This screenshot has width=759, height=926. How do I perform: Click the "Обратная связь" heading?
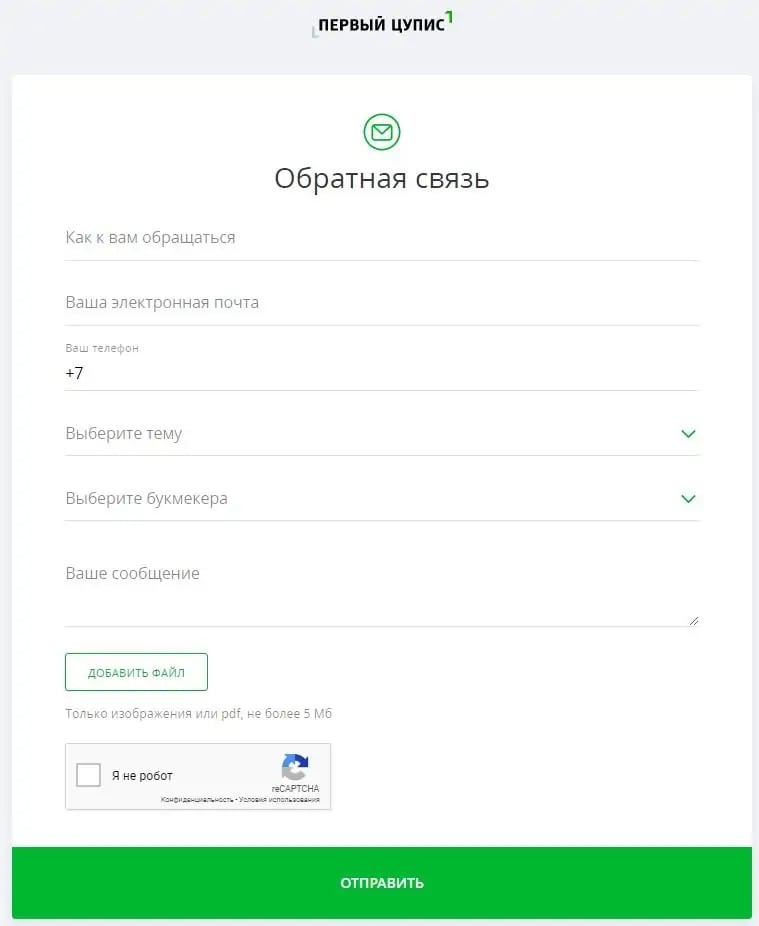coord(382,178)
